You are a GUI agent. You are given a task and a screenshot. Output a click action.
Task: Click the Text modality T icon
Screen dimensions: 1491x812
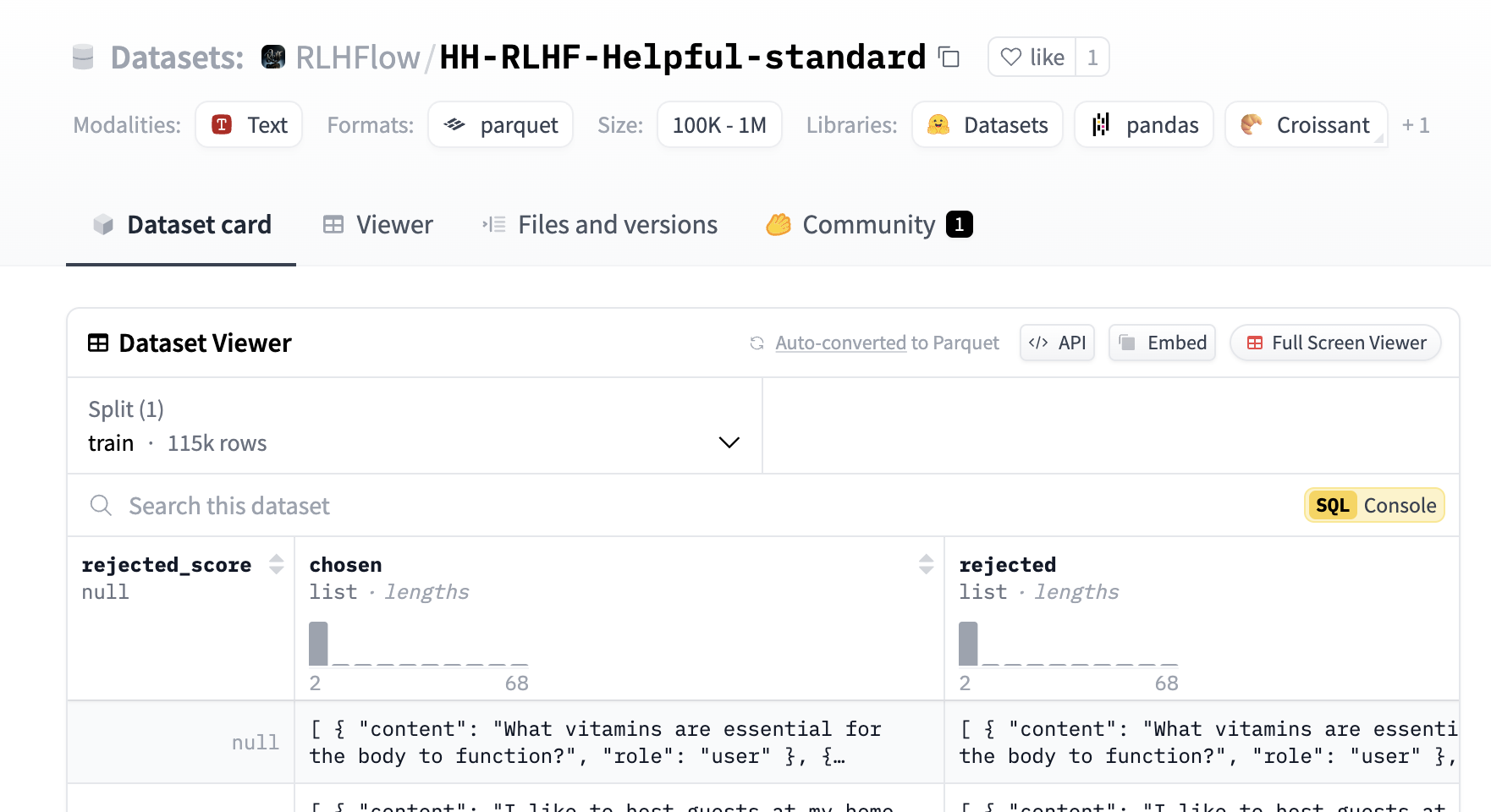222,124
